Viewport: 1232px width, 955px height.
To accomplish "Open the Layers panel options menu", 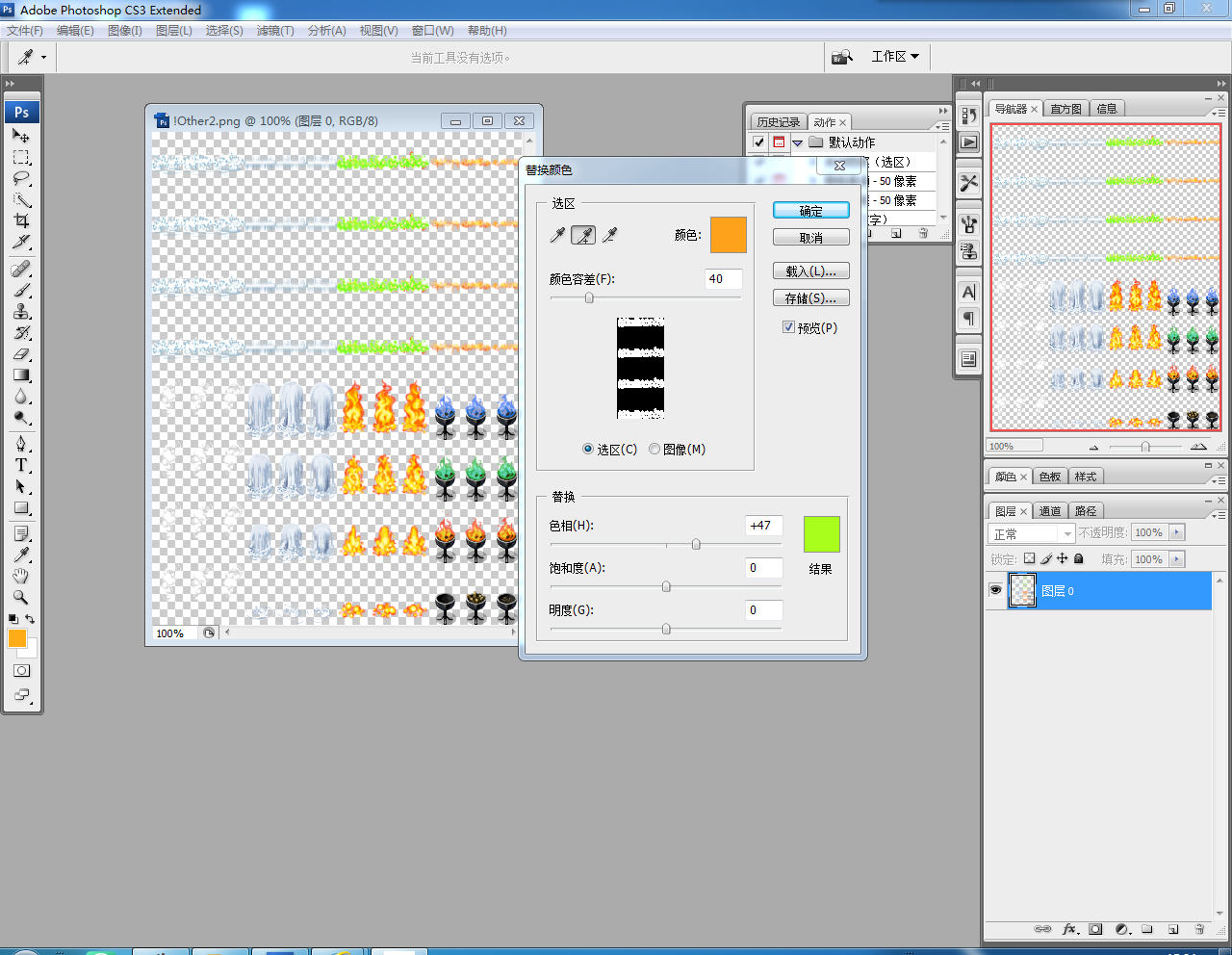I will [1219, 515].
